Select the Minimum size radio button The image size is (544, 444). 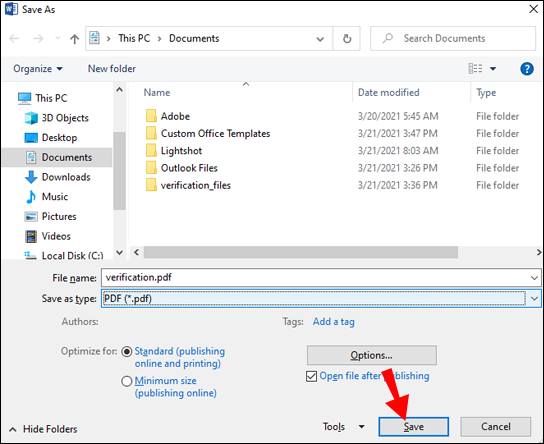coord(127,381)
